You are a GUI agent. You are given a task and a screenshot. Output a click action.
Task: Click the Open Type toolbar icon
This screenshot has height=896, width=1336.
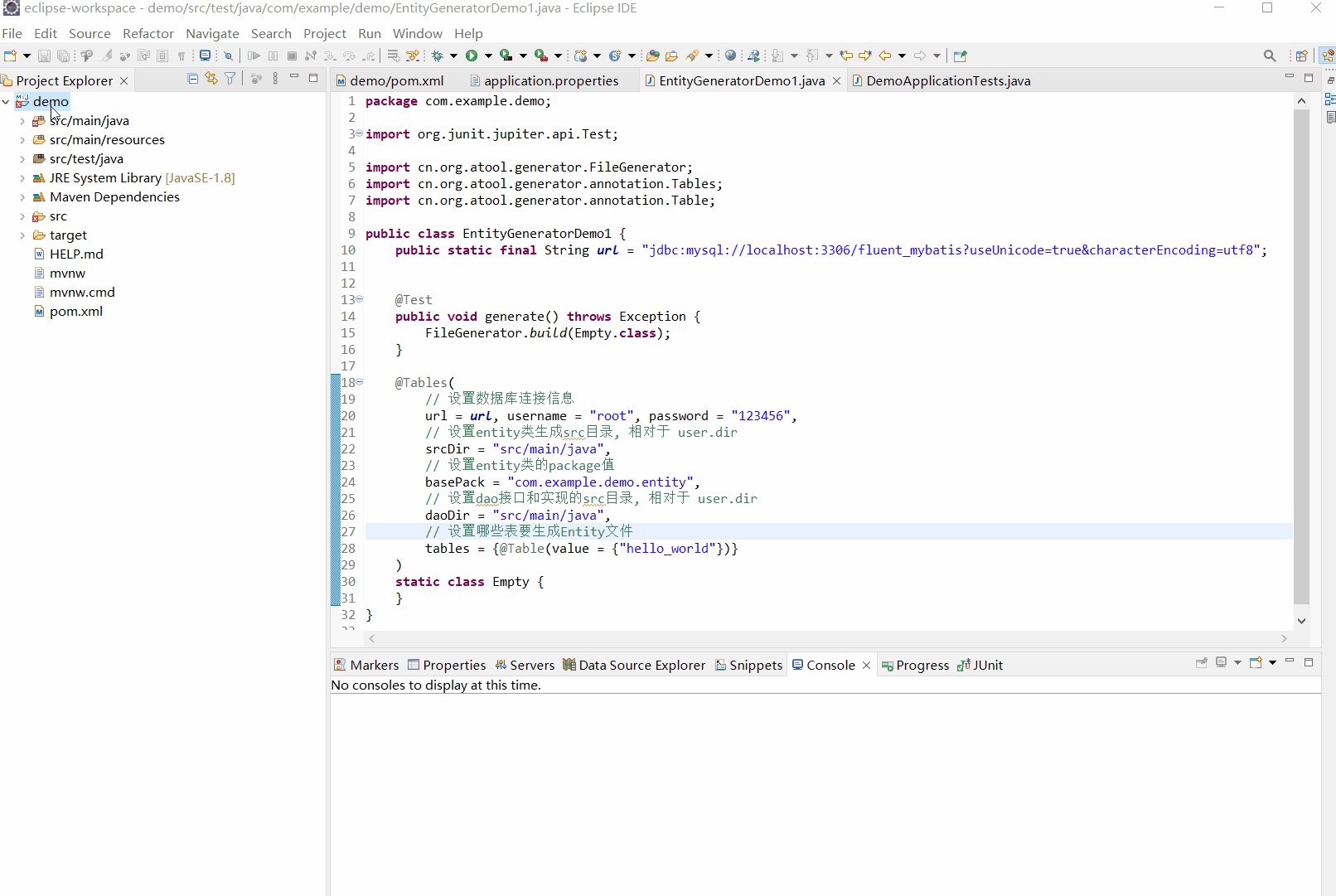pyautogui.click(x=653, y=56)
